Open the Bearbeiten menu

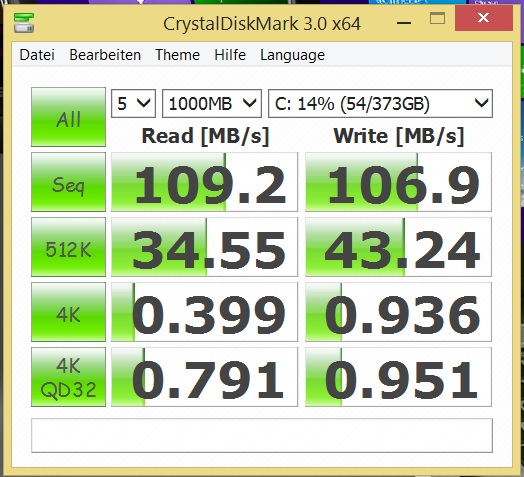pos(105,55)
